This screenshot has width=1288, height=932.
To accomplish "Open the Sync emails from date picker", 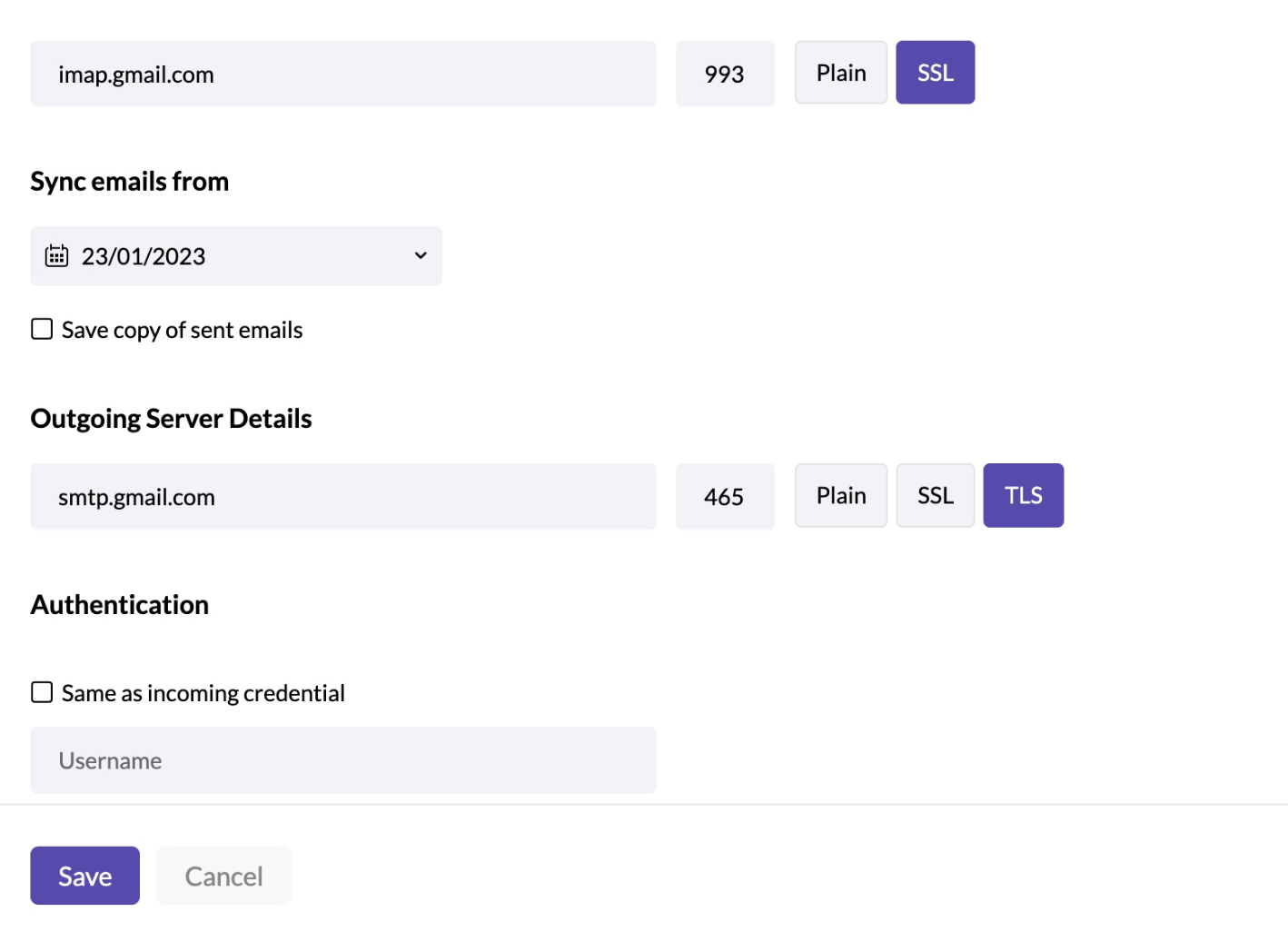I will pyautogui.click(x=236, y=255).
